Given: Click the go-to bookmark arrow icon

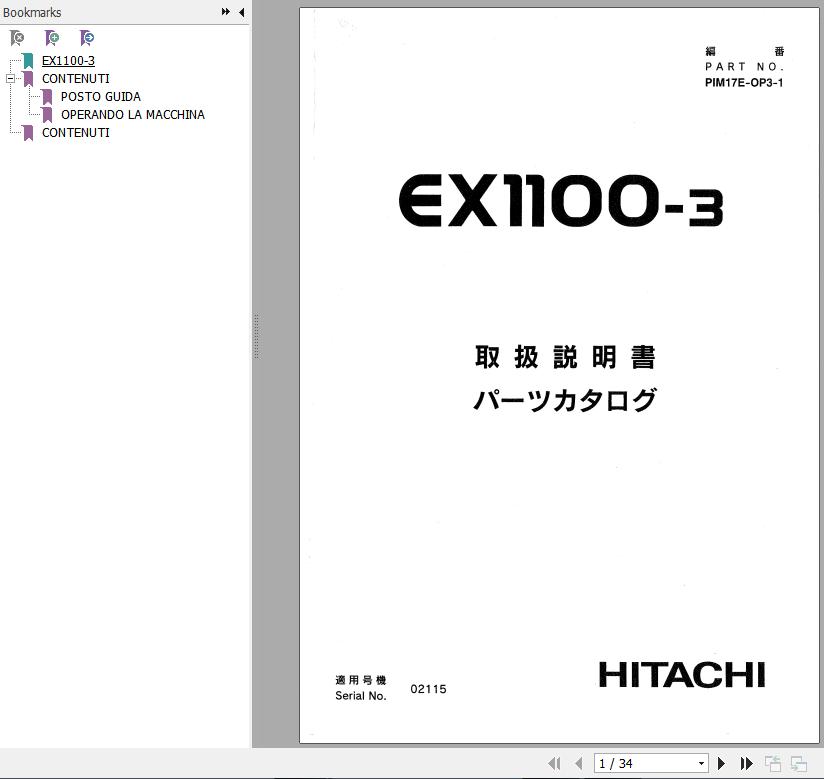Looking at the screenshot, I should [87, 38].
